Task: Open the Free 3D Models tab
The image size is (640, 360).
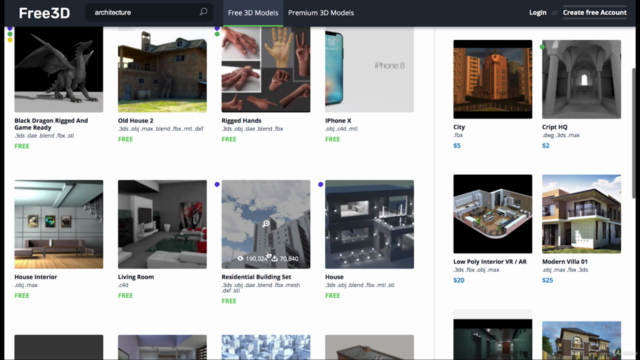Action: pos(253,13)
